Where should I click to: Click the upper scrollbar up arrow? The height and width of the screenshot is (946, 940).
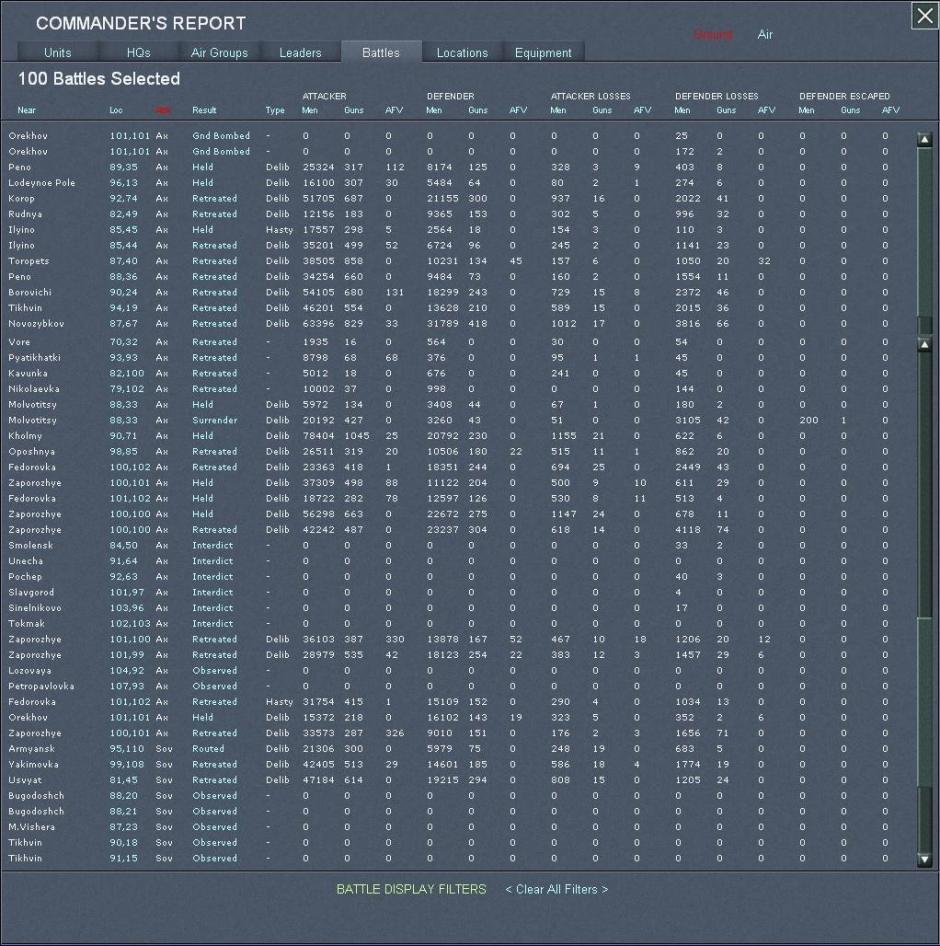(x=924, y=140)
